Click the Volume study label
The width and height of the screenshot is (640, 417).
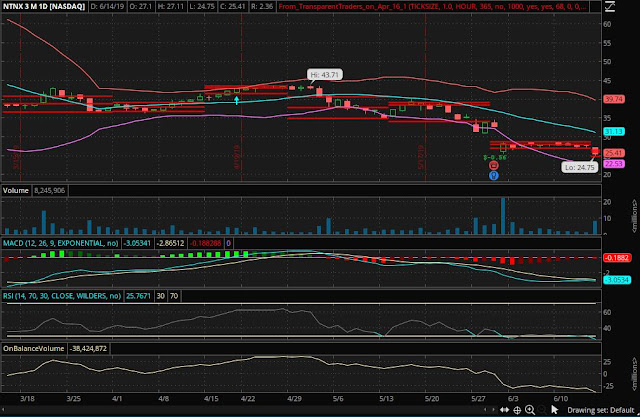coord(16,191)
